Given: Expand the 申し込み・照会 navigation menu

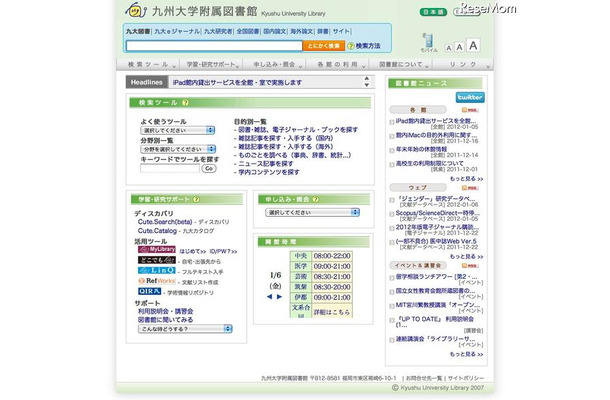Looking at the screenshot, I should pyautogui.click(x=274, y=65).
